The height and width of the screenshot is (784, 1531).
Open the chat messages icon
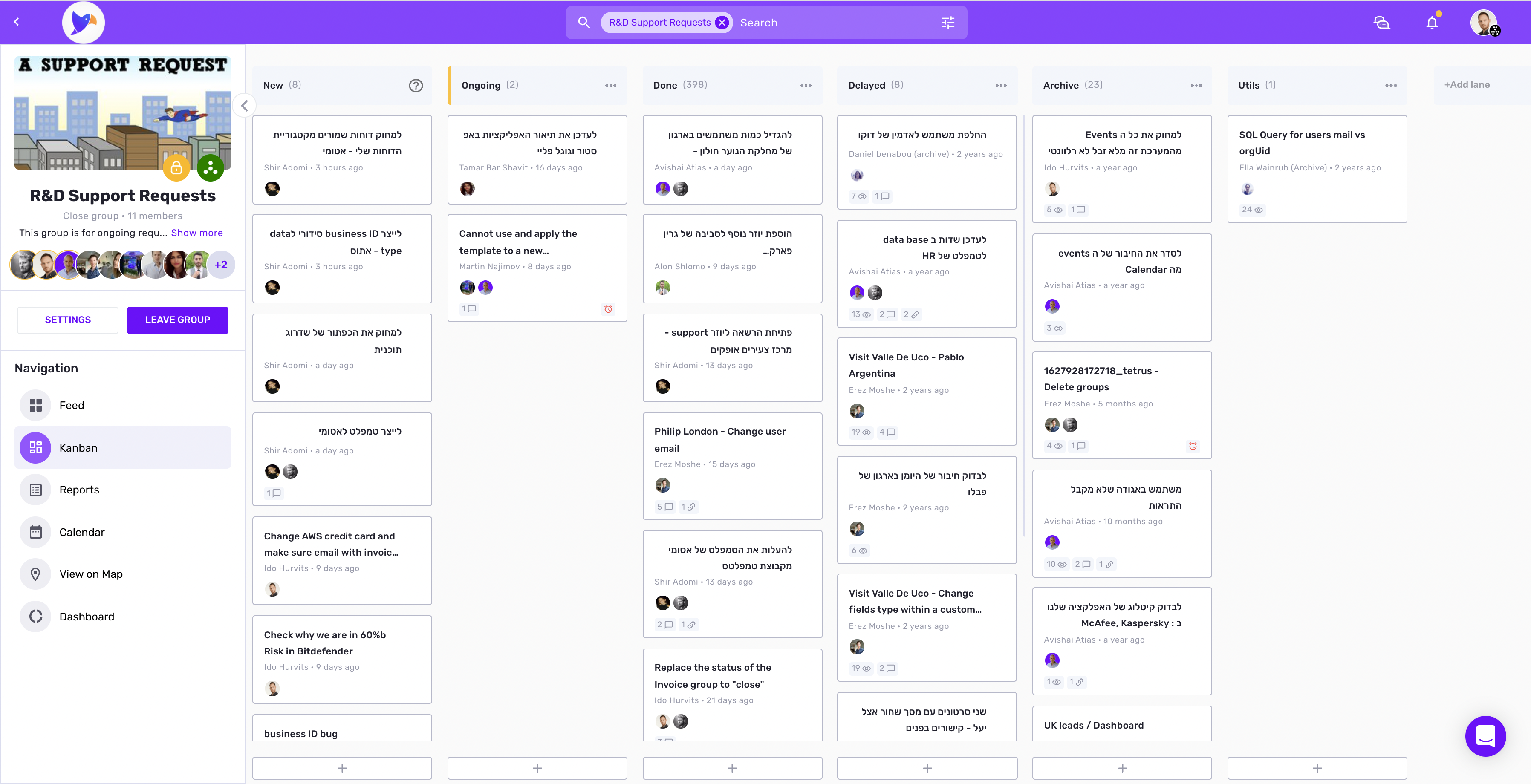[x=1381, y=23]
